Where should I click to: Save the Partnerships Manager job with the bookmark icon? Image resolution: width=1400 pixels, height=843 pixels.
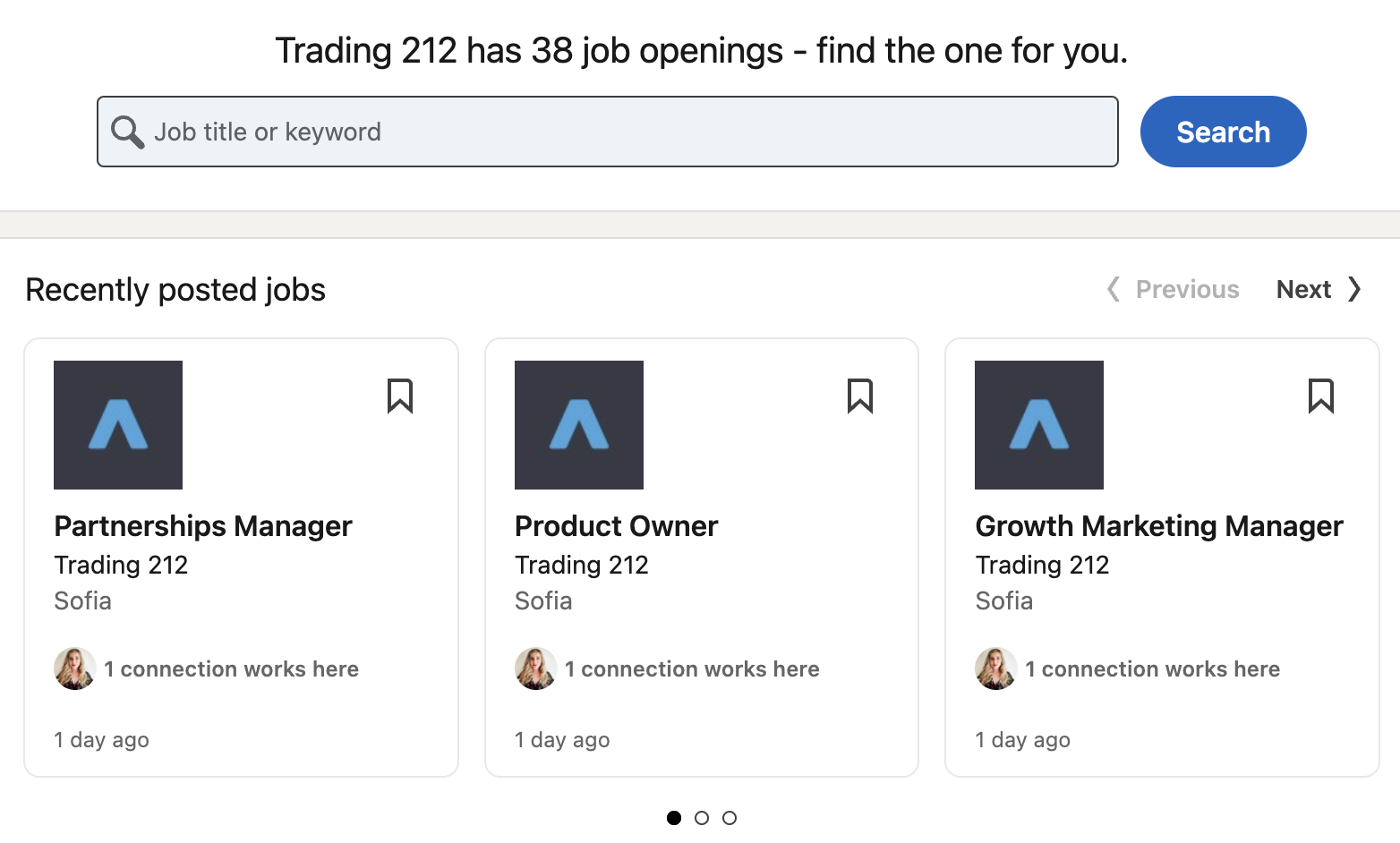400,396
